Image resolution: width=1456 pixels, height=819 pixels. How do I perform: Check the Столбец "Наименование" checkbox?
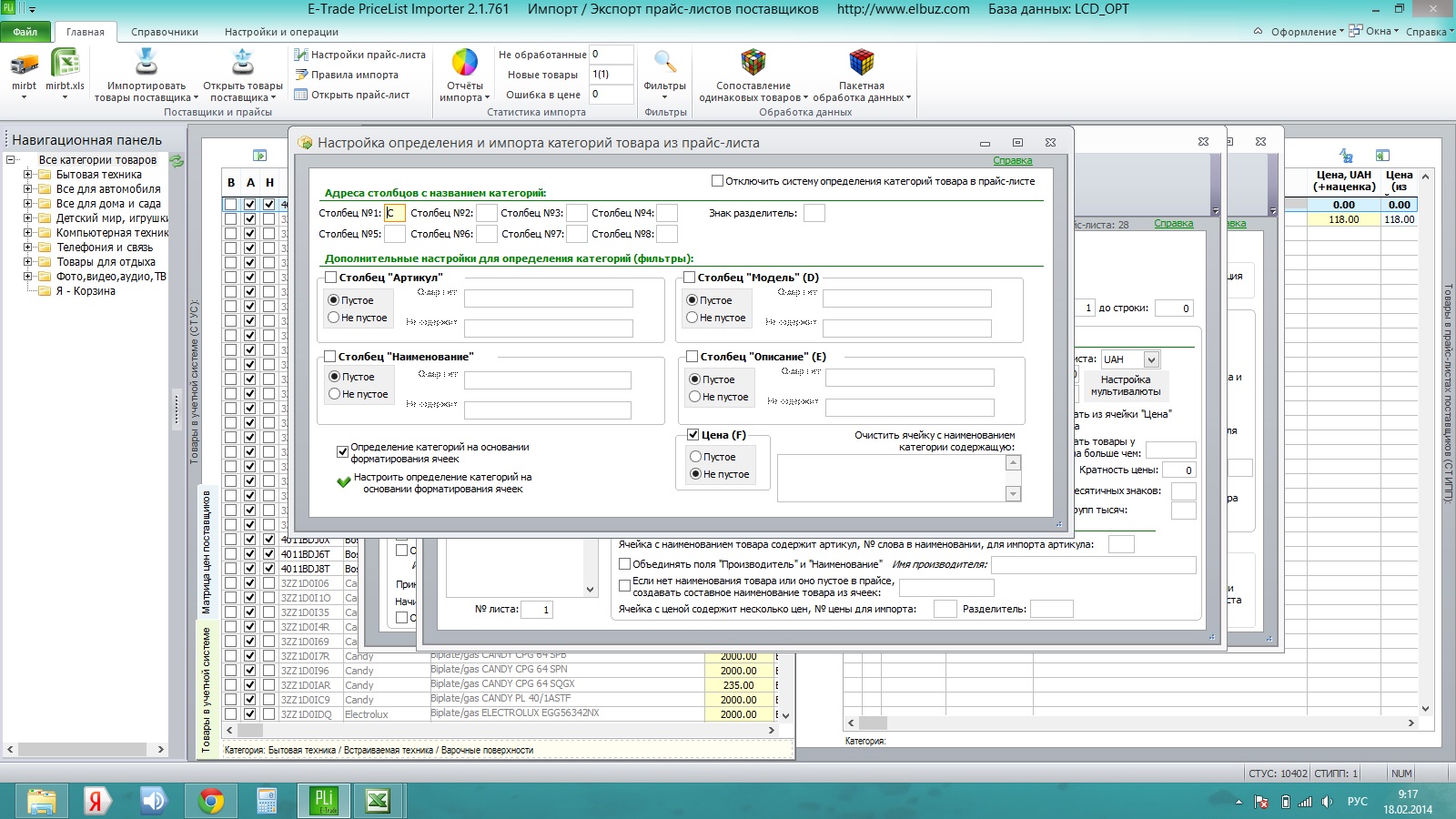(x=330, y=357)
